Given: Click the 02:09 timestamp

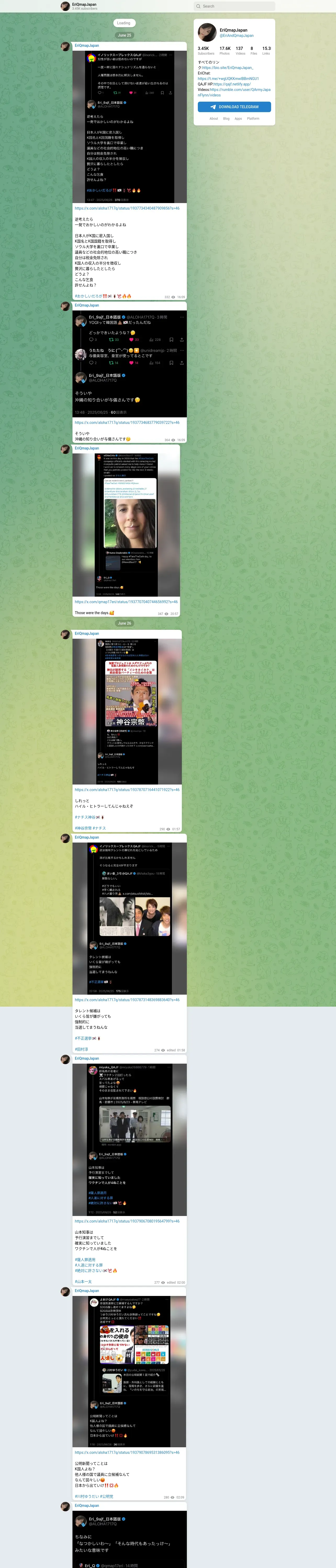Looking at the screenshot, I should (x=181, y=1497).
